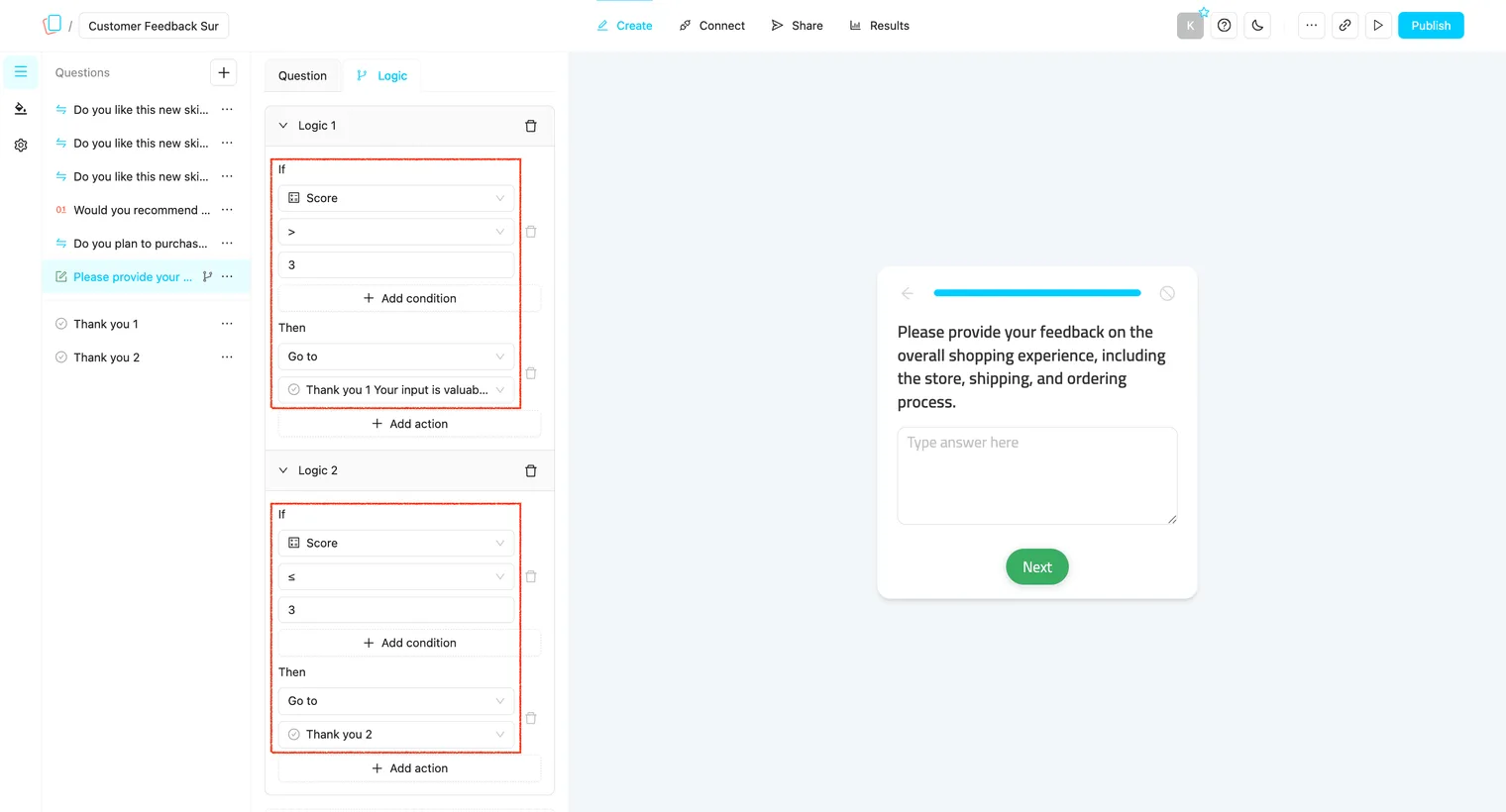Toggle the questions list with the hamburger icon

(21, 72)
